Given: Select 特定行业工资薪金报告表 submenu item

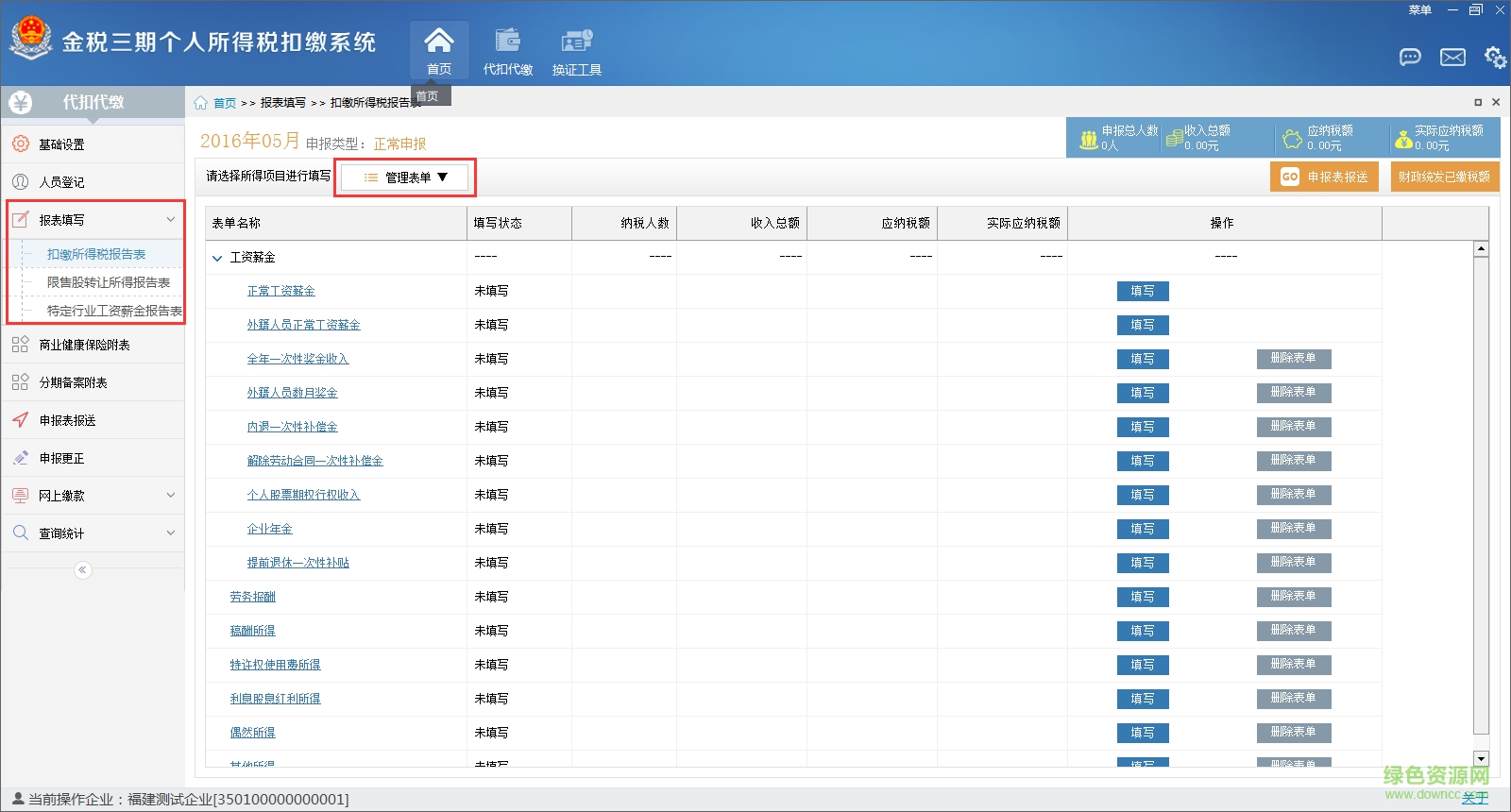Looking at the screenshot, I should (x=114, y=311).
